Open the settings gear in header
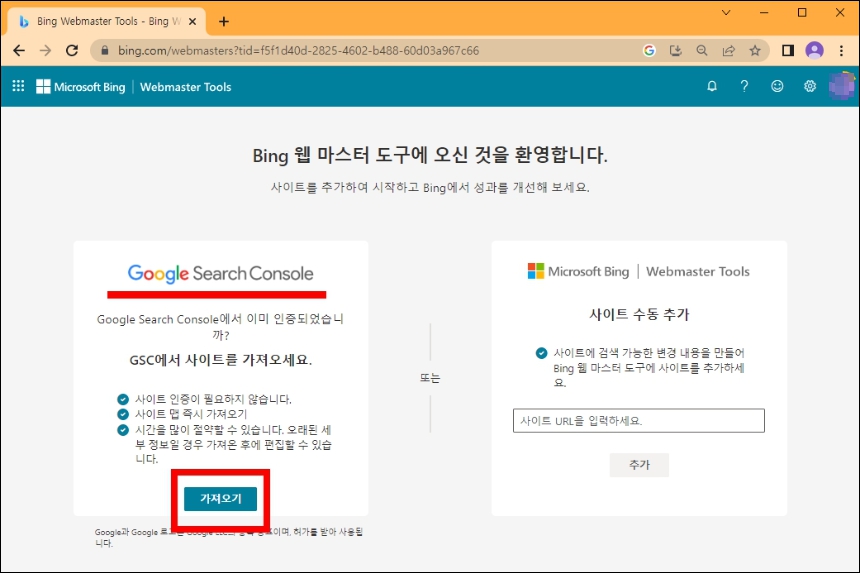Screen dimensions: 860x573 click(x=810, y=86)
